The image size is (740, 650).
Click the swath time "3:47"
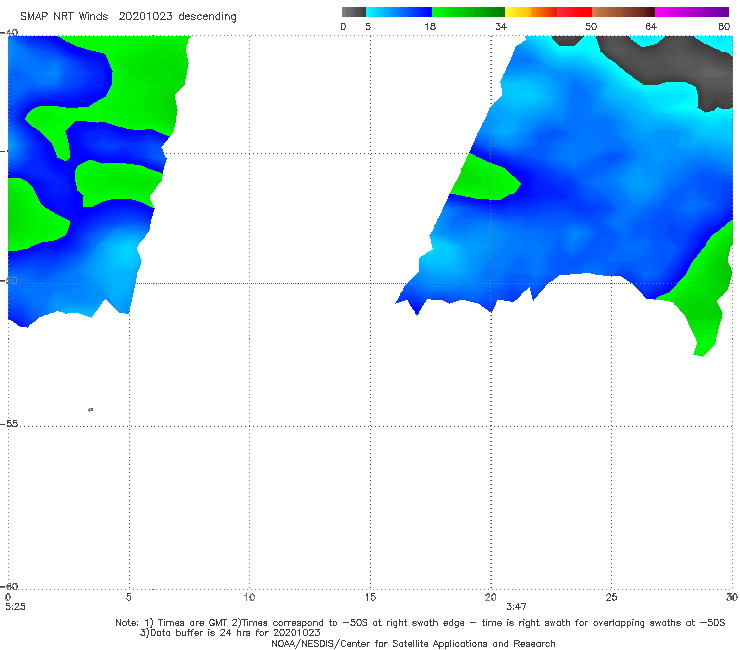(x=516, y=607)
